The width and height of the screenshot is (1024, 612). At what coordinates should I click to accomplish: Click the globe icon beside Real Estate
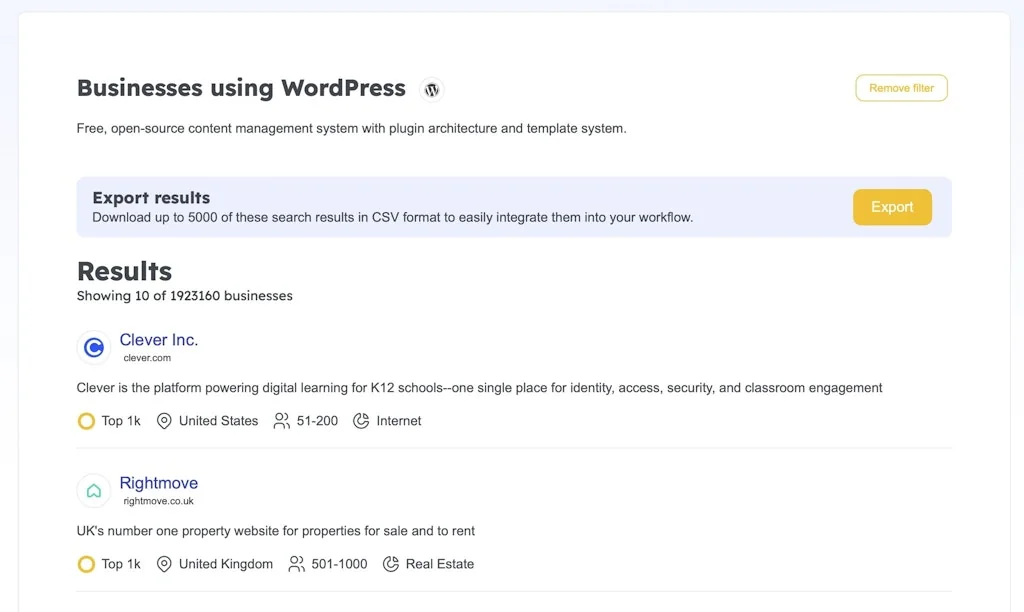pyautogui.click(x=391, y=564)
